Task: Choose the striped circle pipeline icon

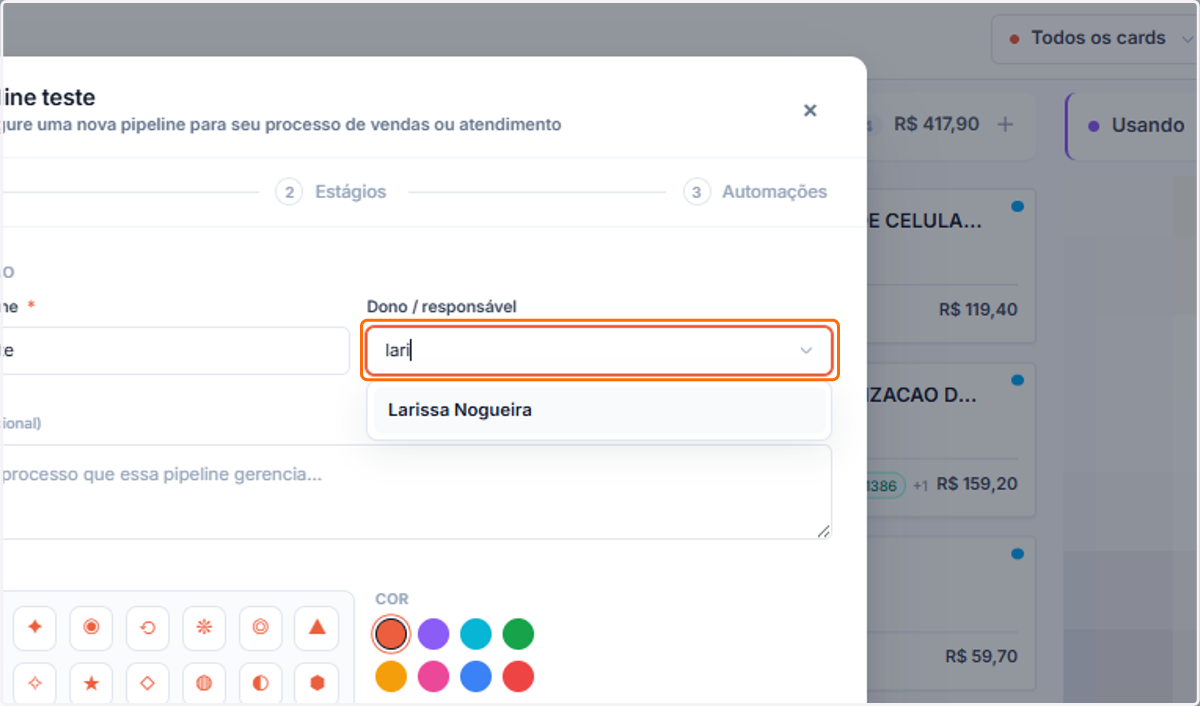Action: pyautogui.click(x=204, y=684)
